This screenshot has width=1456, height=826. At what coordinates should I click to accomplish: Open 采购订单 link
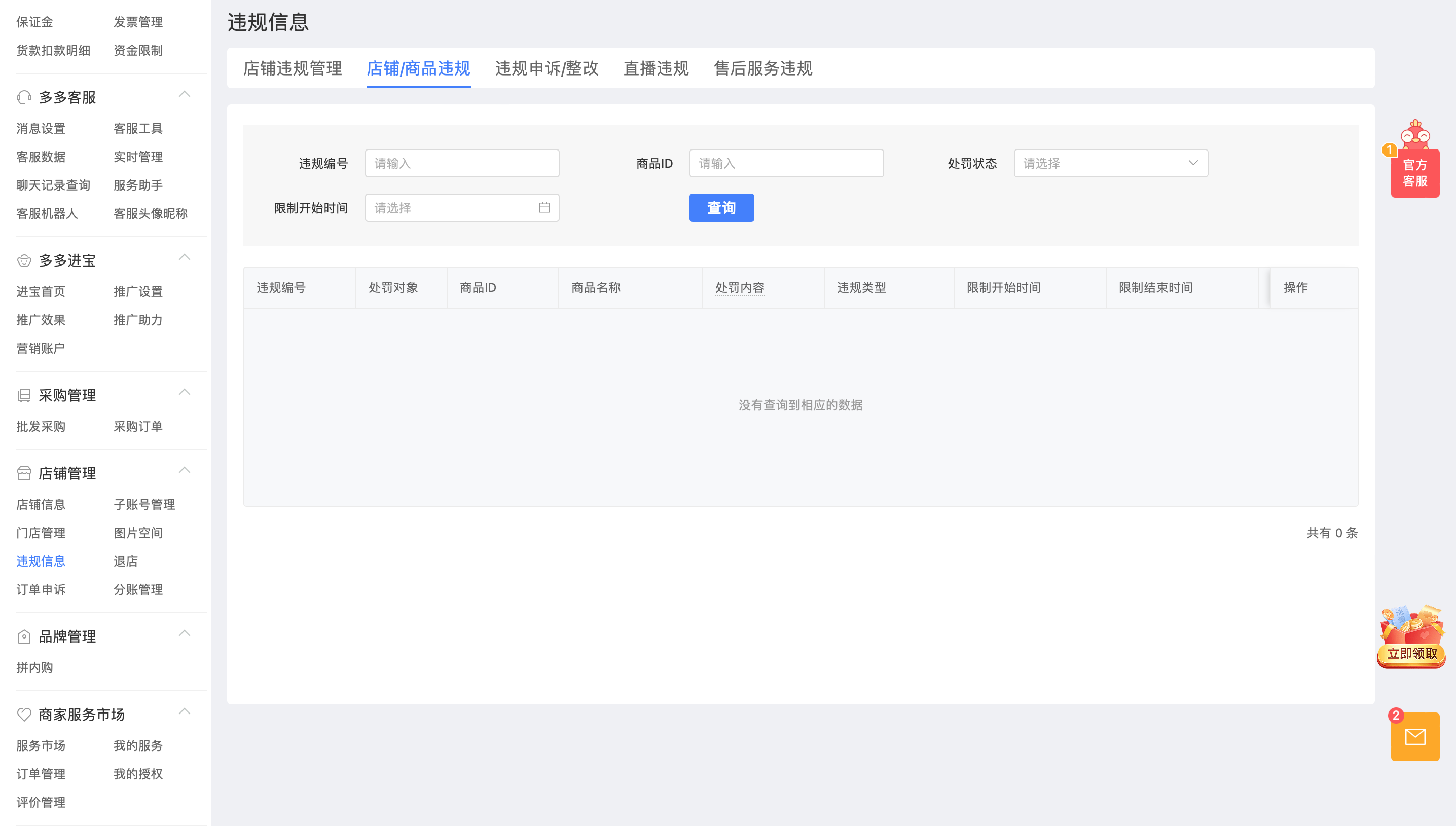(x=138, y=427)
